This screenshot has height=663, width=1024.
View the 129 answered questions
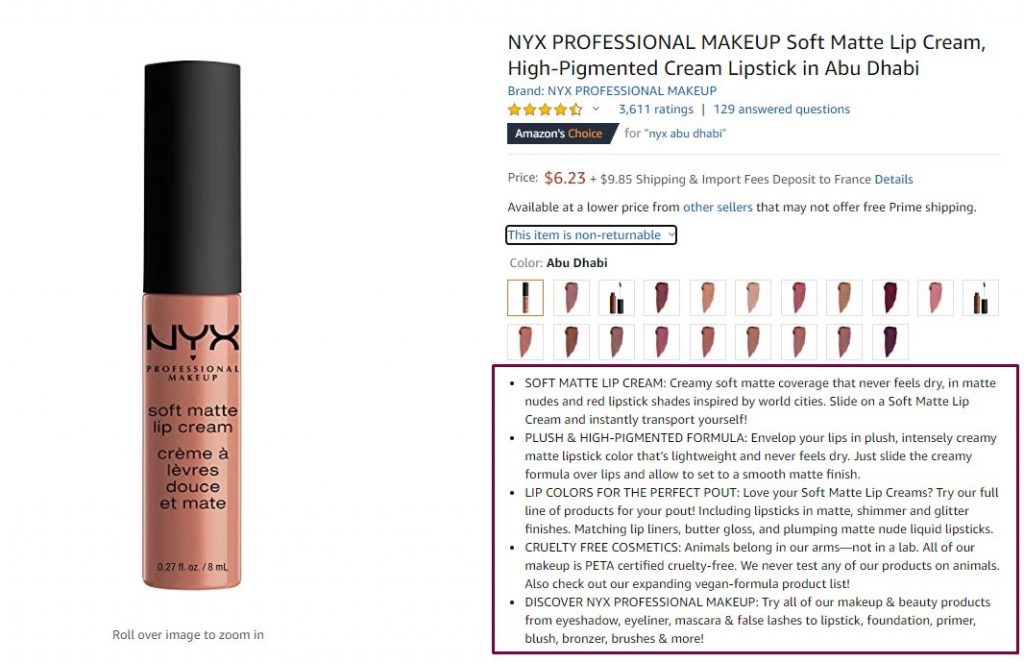(x=782, y=109)
